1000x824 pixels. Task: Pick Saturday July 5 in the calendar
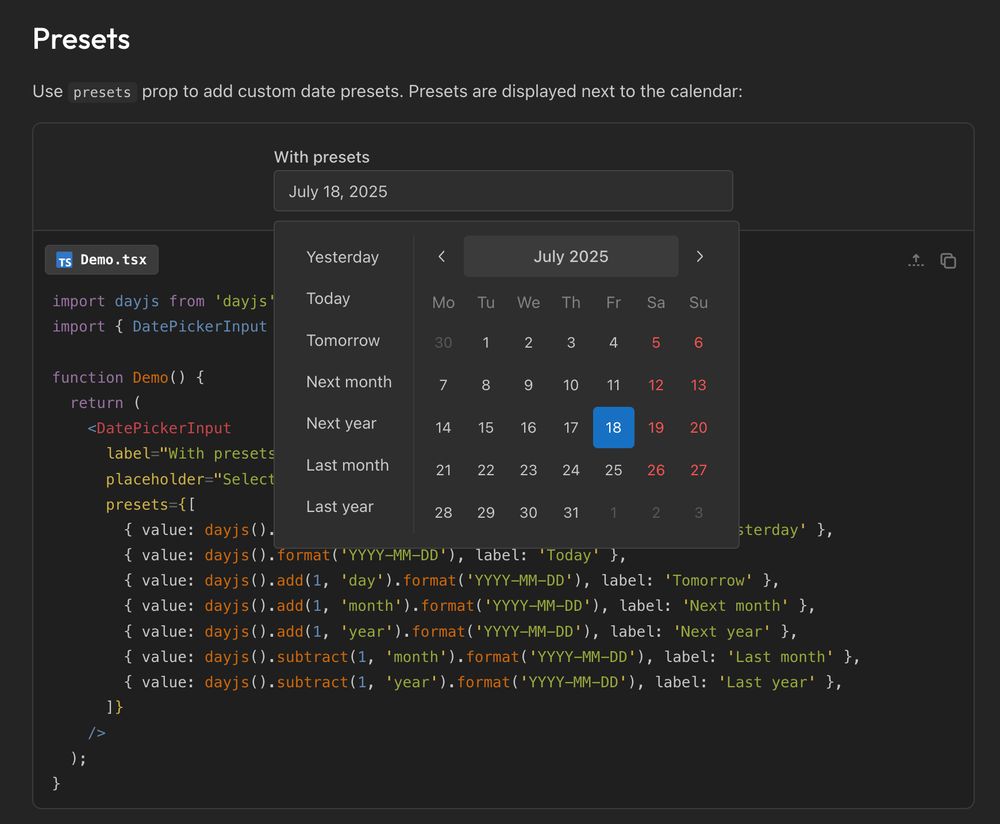[656, 342]
